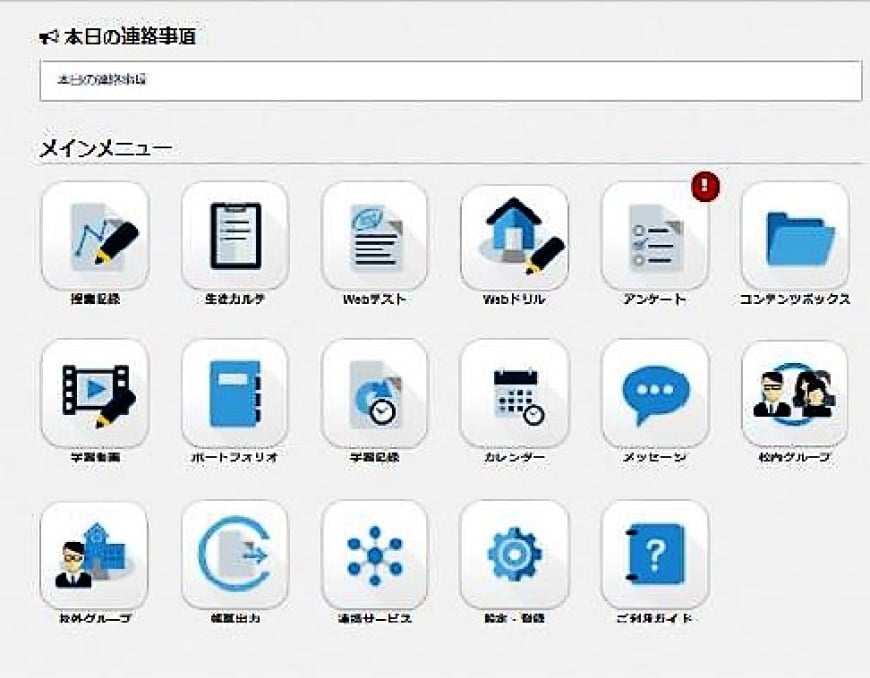Open the メッセージ speech bubble icon
This screenshot has width=870, height=678.
[655, 394]
